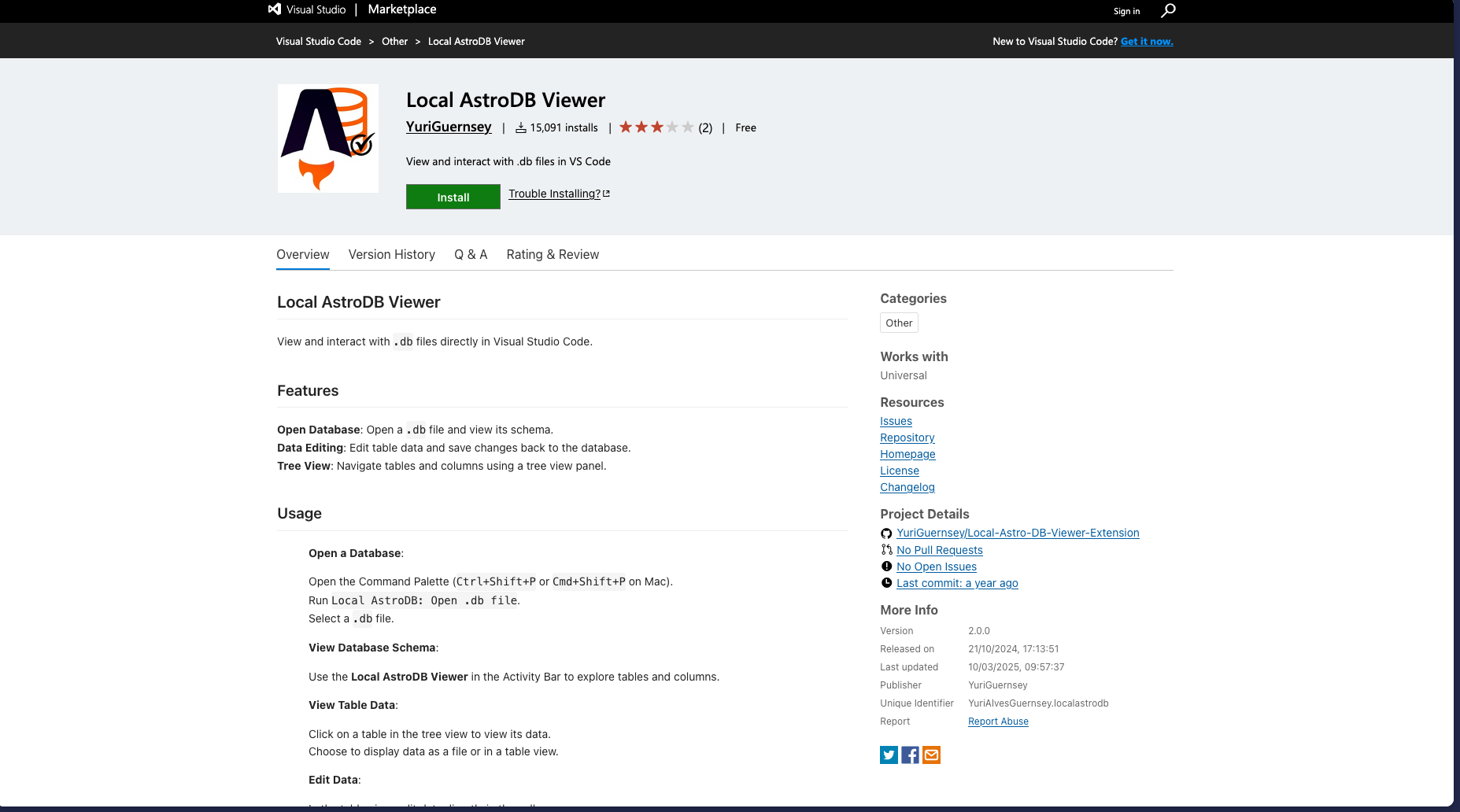1460x812 pixels.
Task: Click the pull requests icon
Action: click(x=886, y=550)
